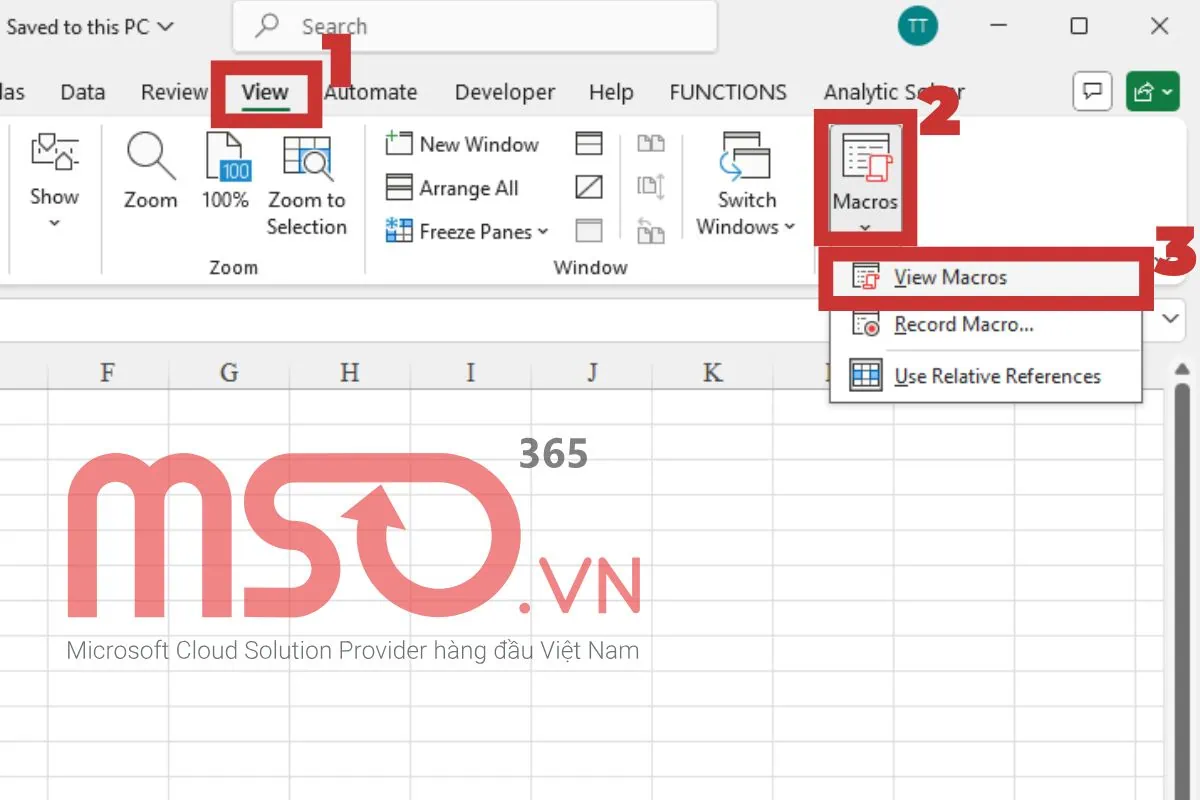Expand the Freeze Panes dropdown

tap(545, 231)
